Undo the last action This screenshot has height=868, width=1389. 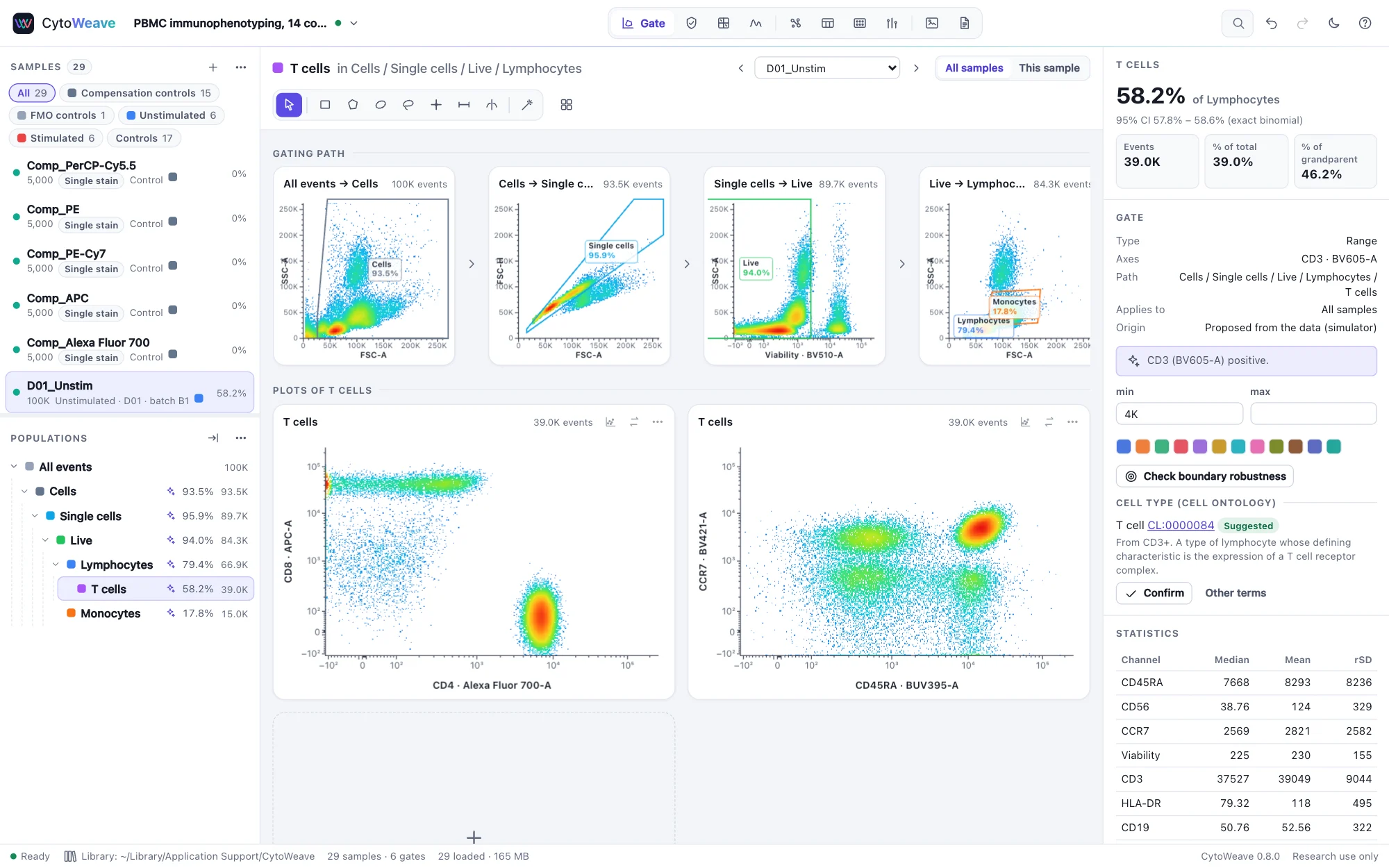click(x=1271, y=23)
